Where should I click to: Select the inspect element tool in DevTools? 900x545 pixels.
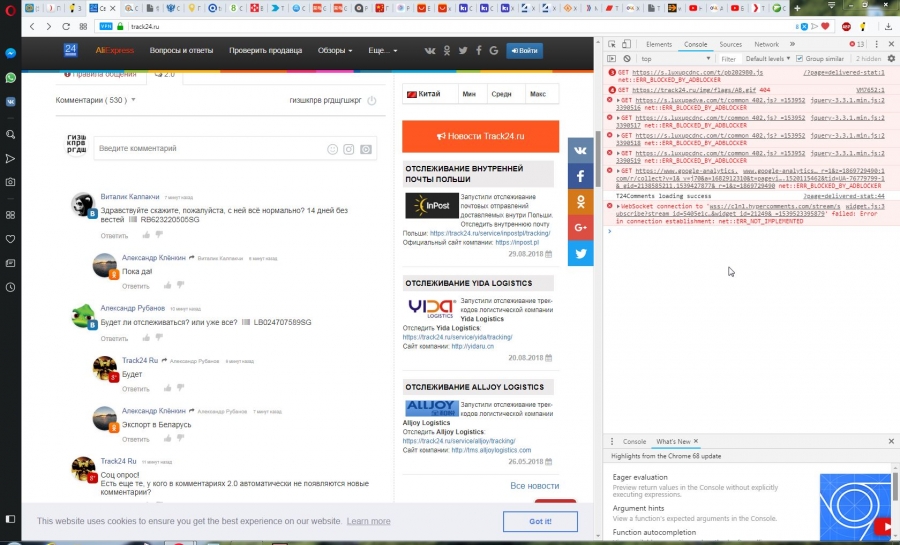click(612, 44)
